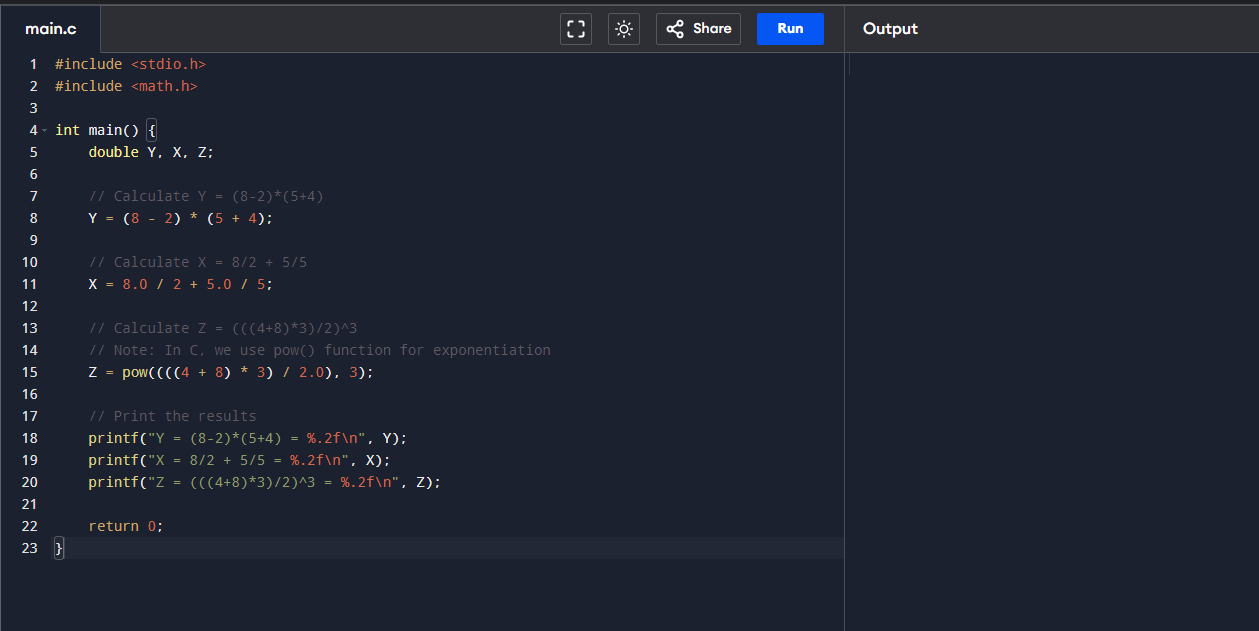Click the 'double Y, X, Z;' declaration
This screenshot has width=1259, height=631.
click(151, 152)
